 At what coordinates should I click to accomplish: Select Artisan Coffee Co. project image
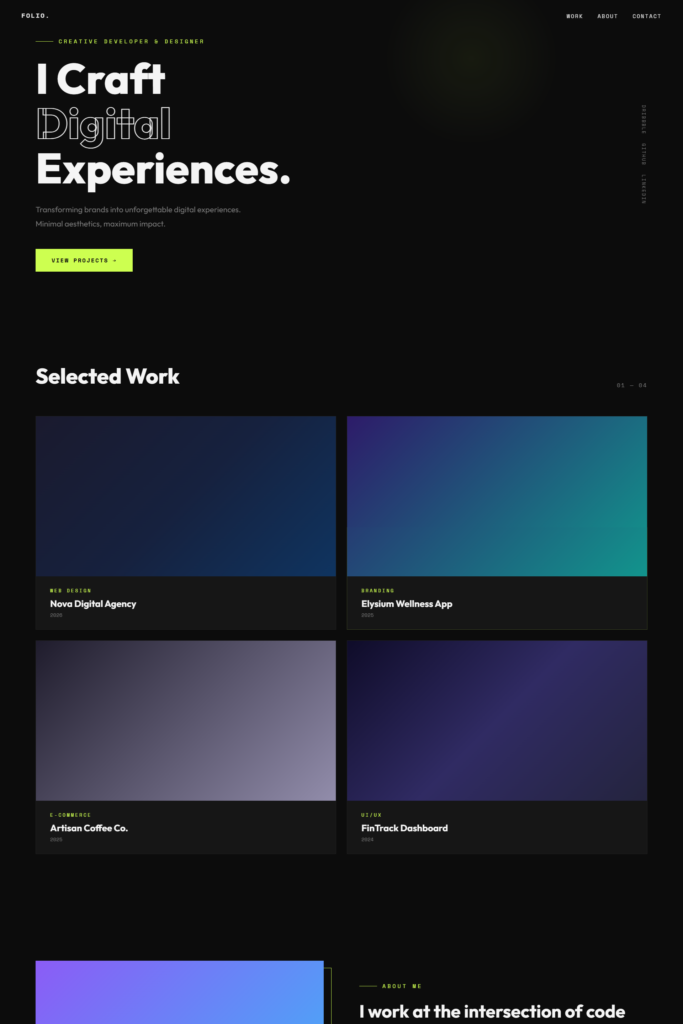[185, 720]
